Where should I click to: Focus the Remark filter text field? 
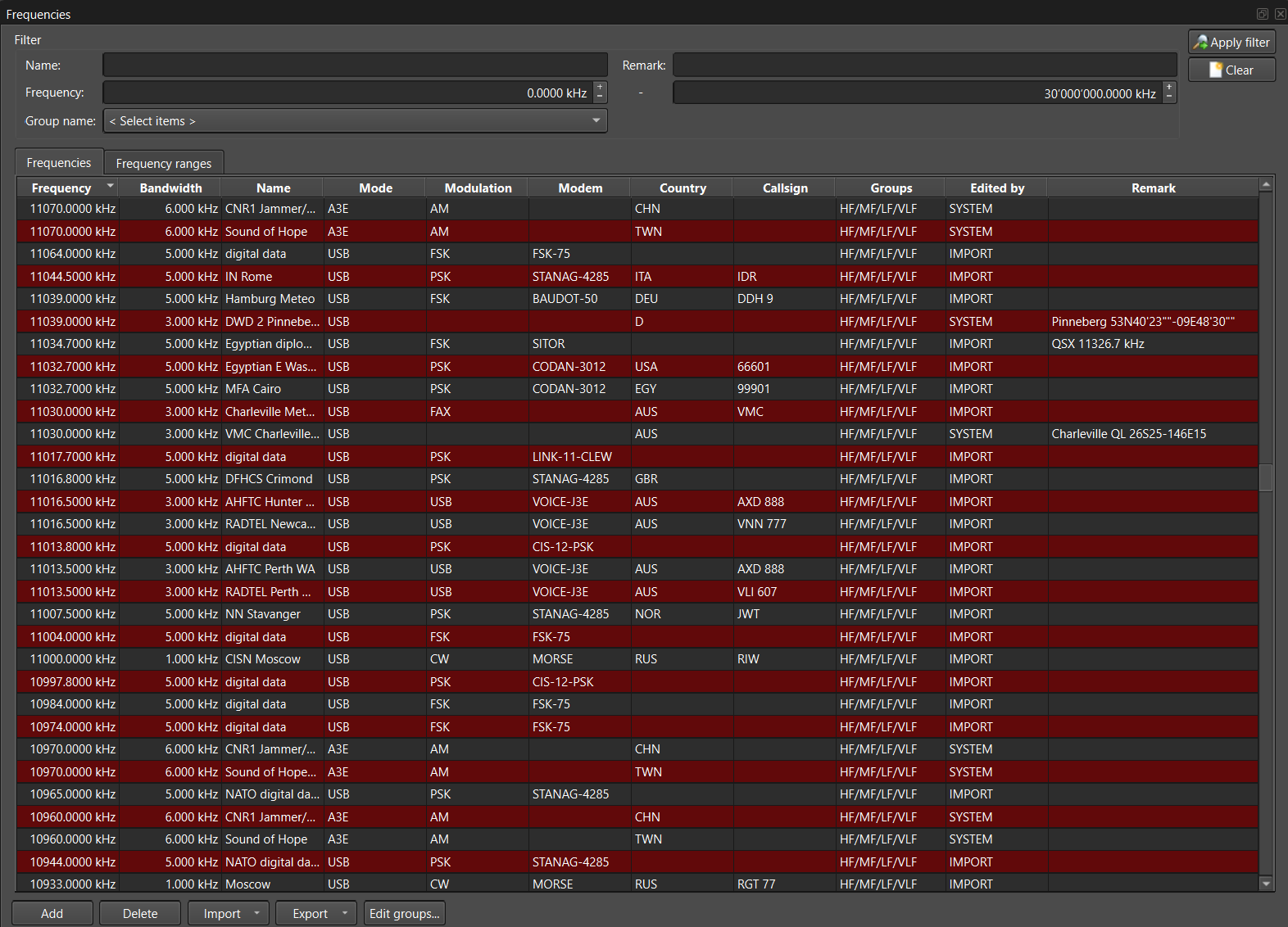tap(924, 66)
